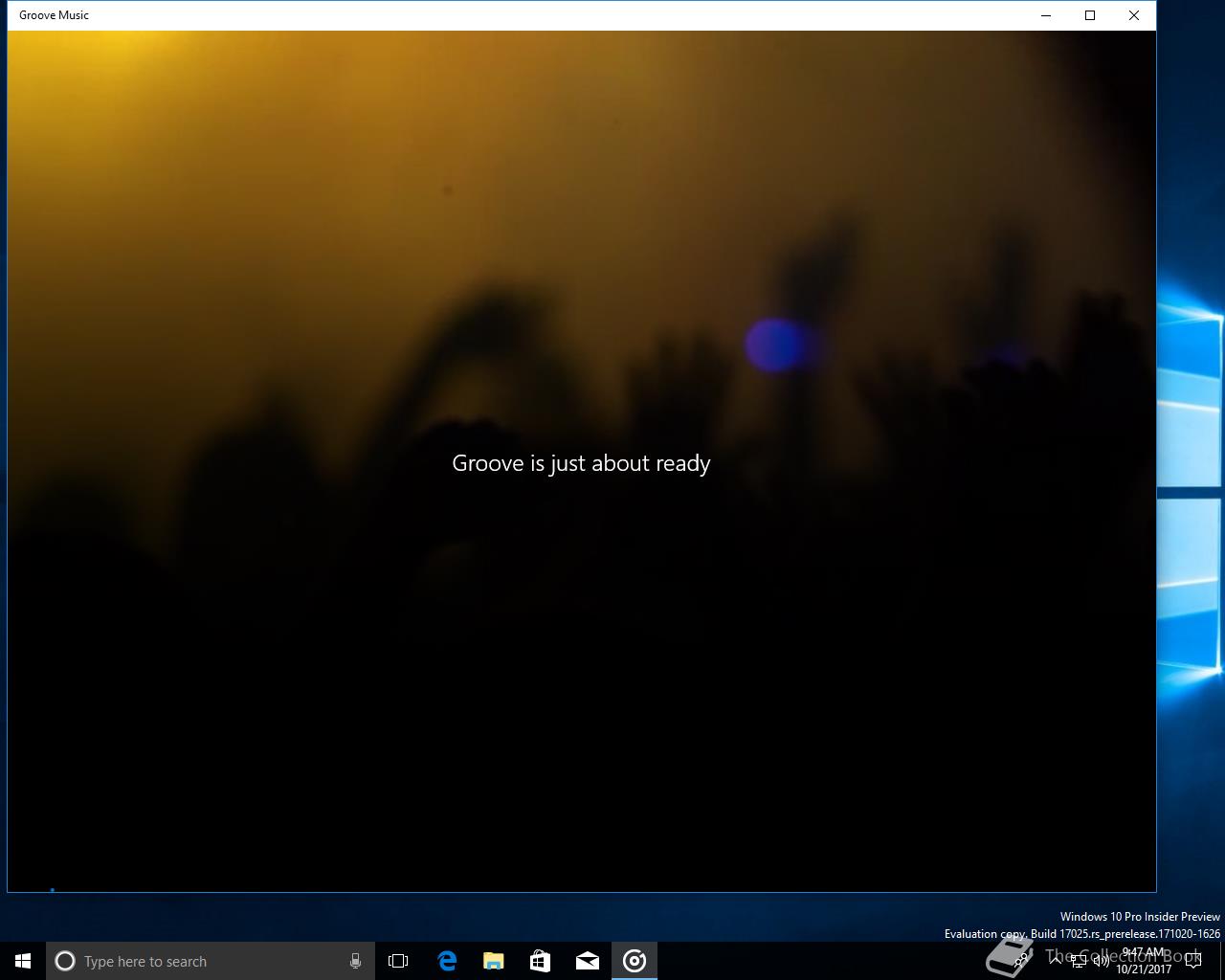Open the Action Center notifications icon
The width and height of the screenshot is (1225, 980).
coord(1193,961)
